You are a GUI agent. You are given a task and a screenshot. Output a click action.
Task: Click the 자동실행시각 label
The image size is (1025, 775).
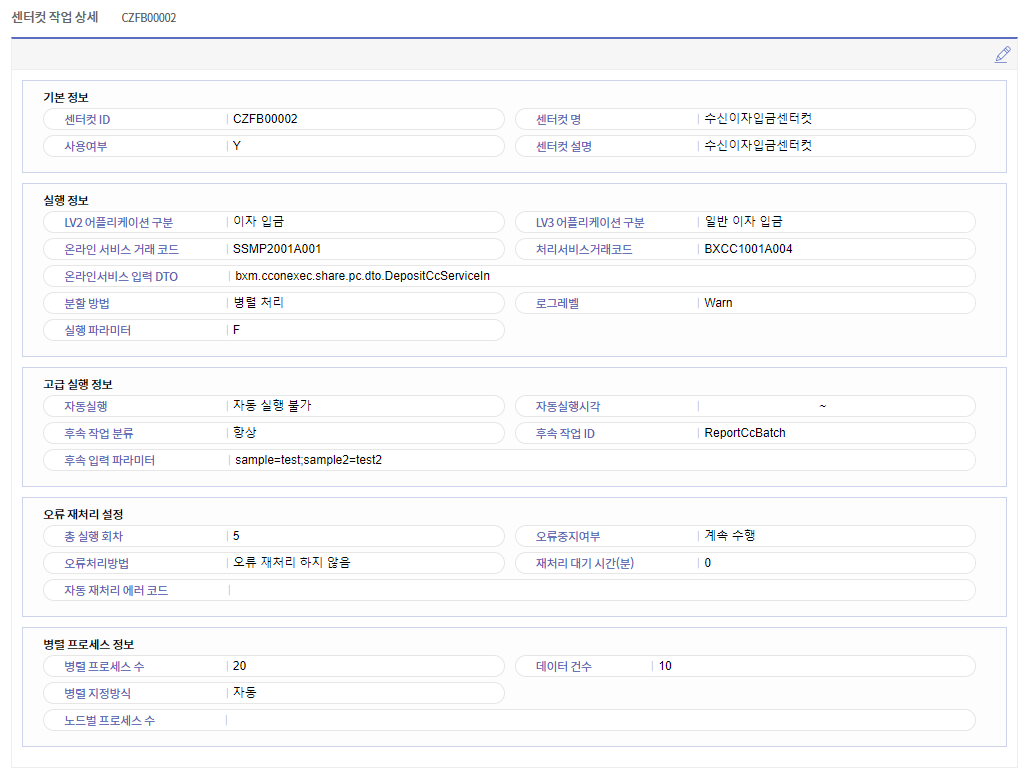pos(567,406)
